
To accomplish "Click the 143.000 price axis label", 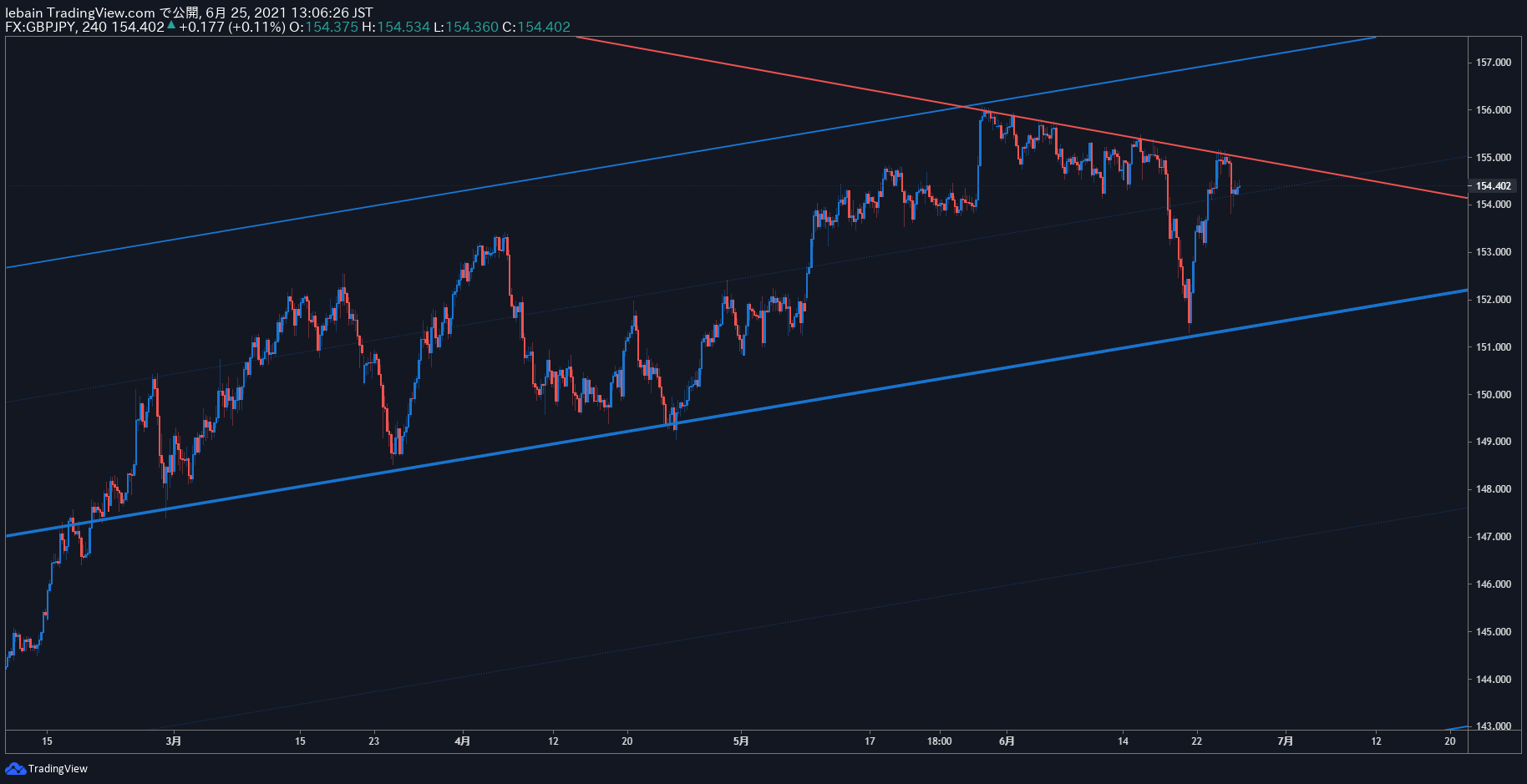I will (x=1493, y=726).
